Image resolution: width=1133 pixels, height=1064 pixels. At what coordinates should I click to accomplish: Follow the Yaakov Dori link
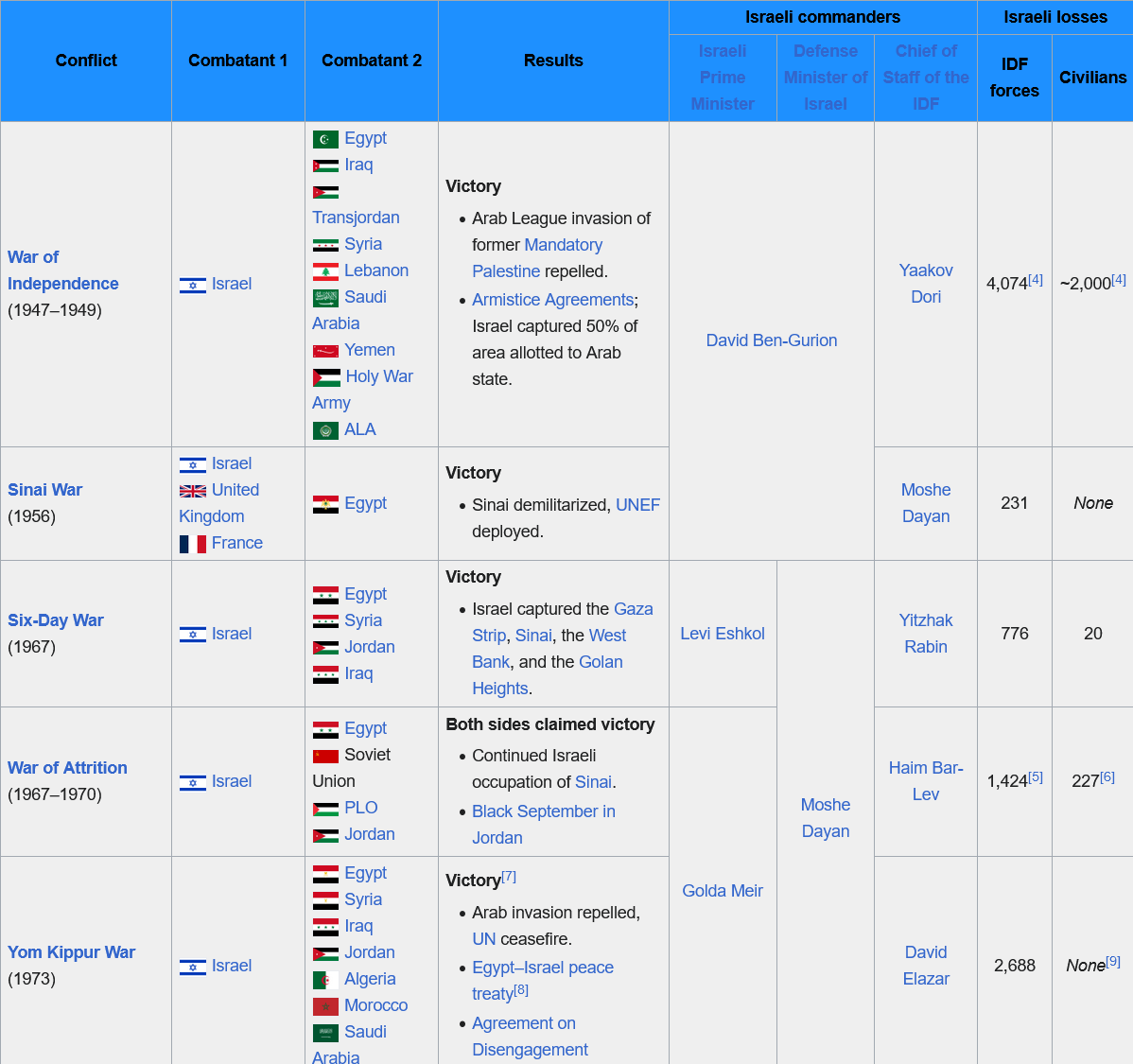[x=926, y=284]
